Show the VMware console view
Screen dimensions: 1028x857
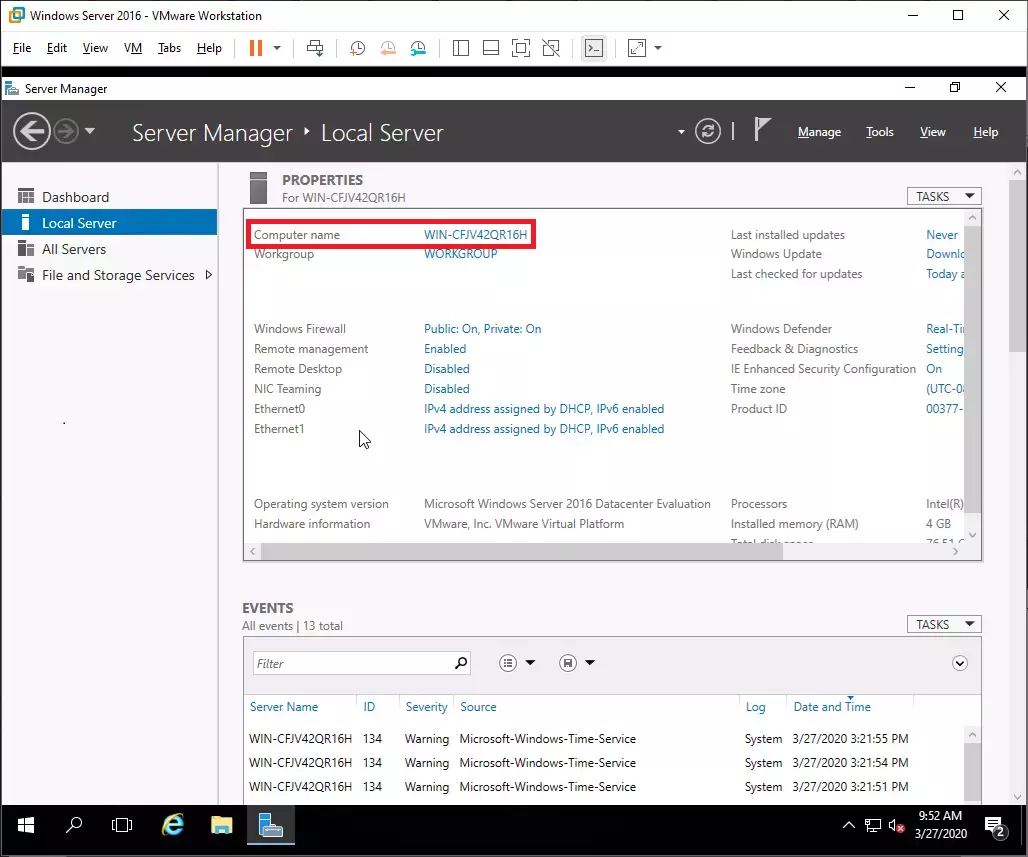(x=594, y=48)
